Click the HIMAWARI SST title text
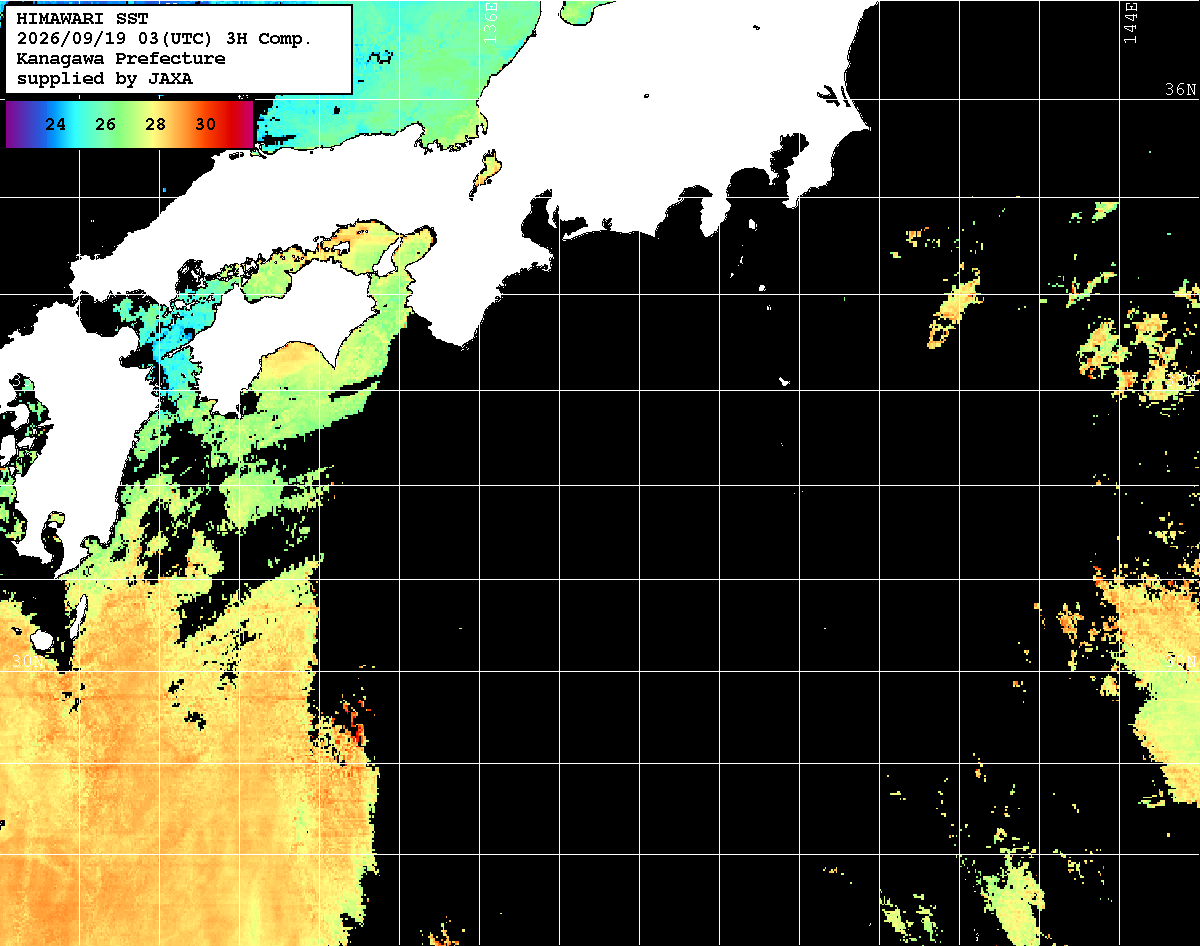The height and width of the screenshot is (946, 1200). pyautogui.click(x=82, y=19)
